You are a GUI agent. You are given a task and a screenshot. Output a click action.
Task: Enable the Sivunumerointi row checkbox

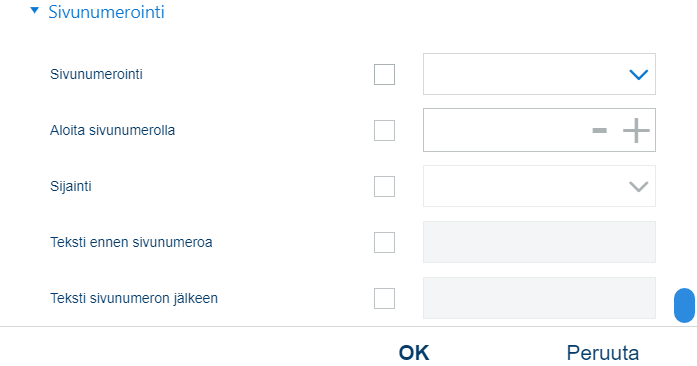(x=385, y=74)
